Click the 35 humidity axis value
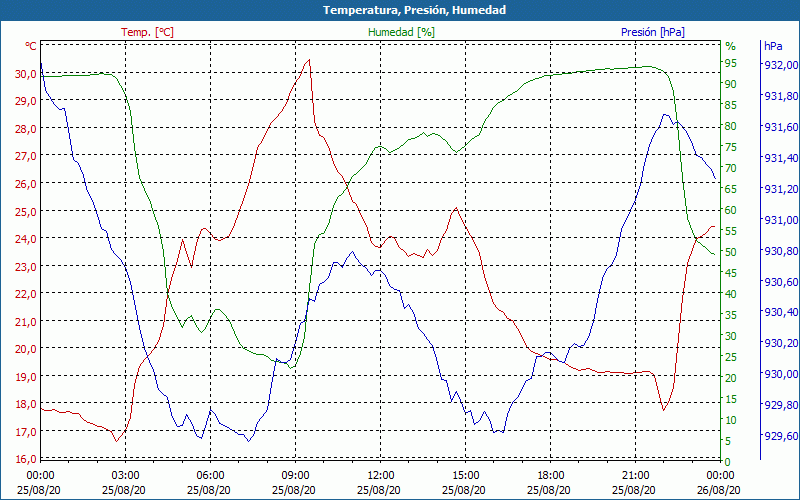 tap(731, 315)
